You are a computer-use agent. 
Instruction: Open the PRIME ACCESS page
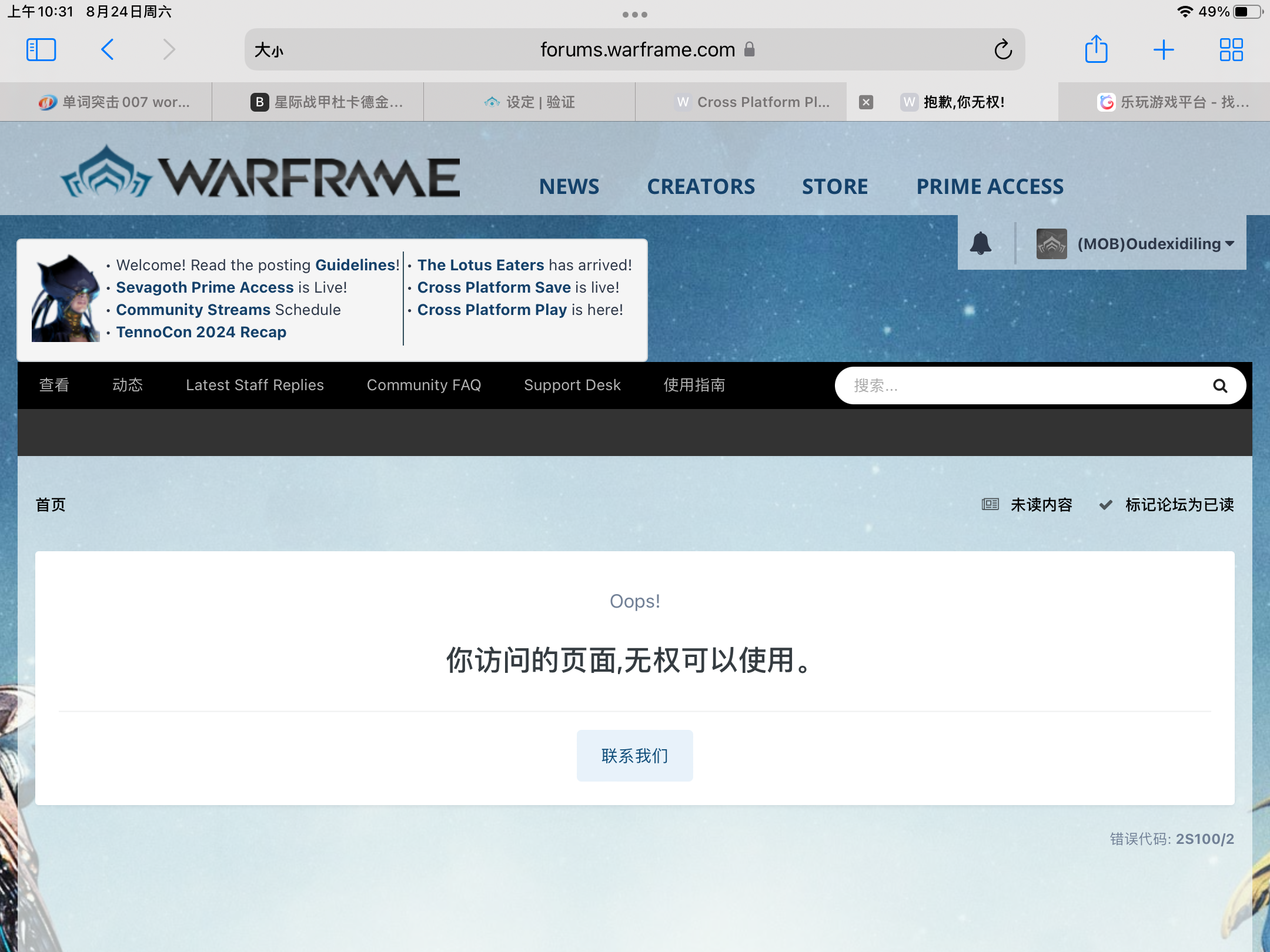pos(990,186)
